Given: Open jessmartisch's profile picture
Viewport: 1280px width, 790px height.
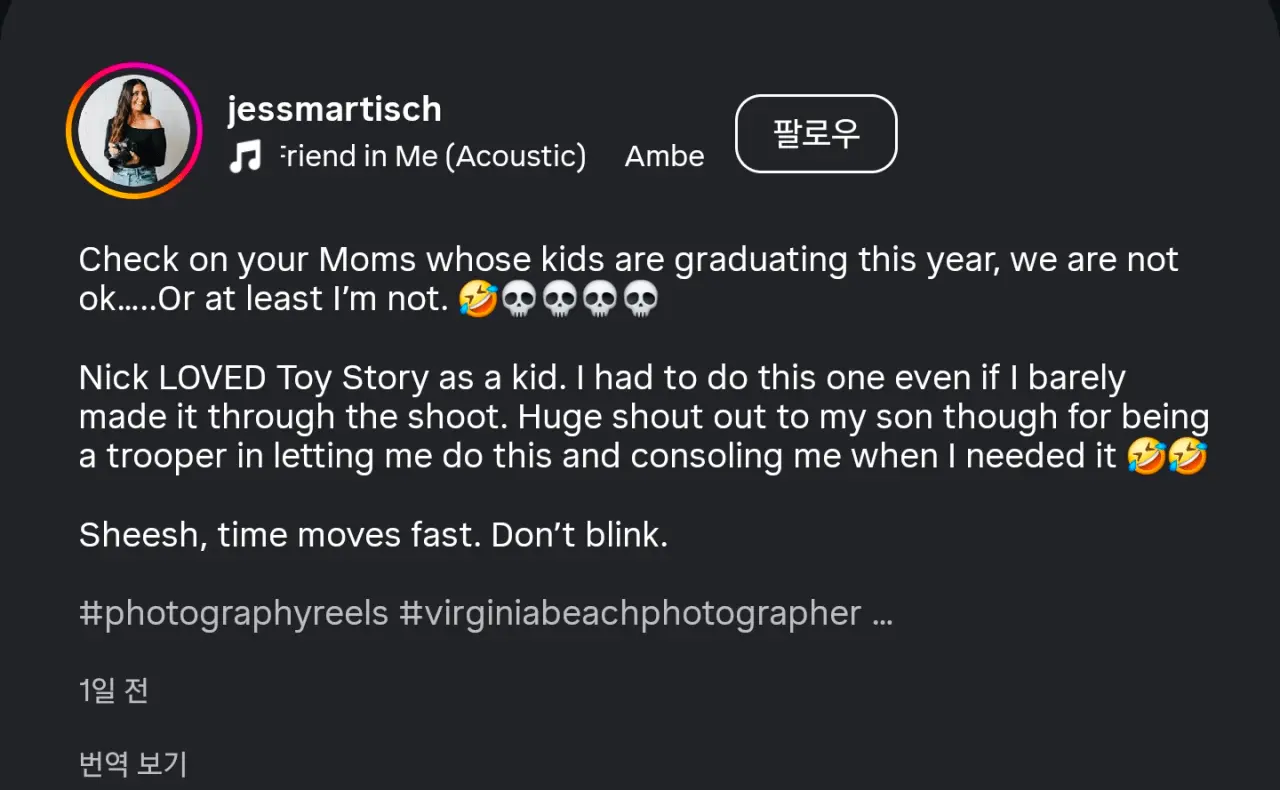Looking at the screenshot, I should click(134, 131).
